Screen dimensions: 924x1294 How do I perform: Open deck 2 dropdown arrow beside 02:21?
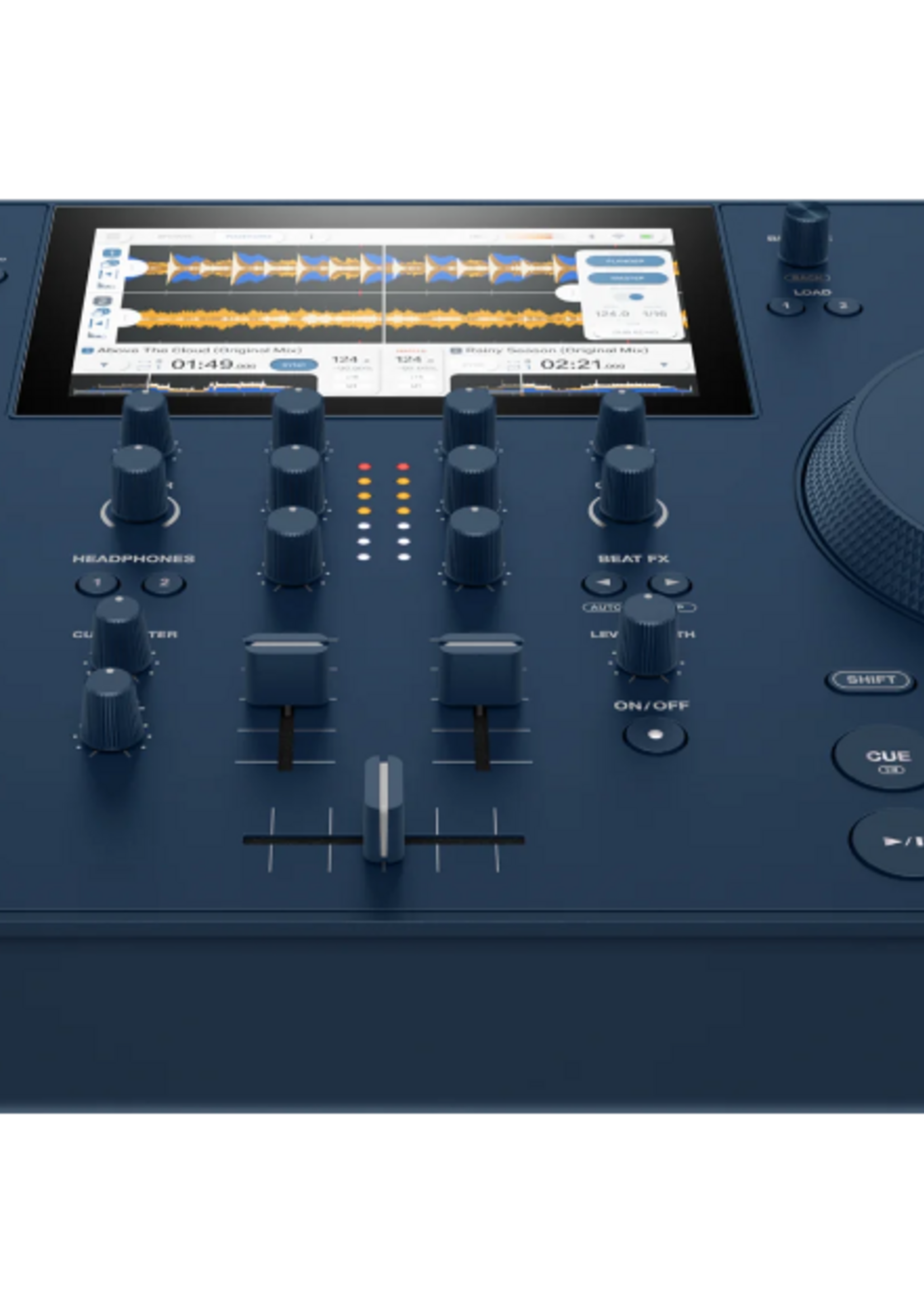(664, 364)
